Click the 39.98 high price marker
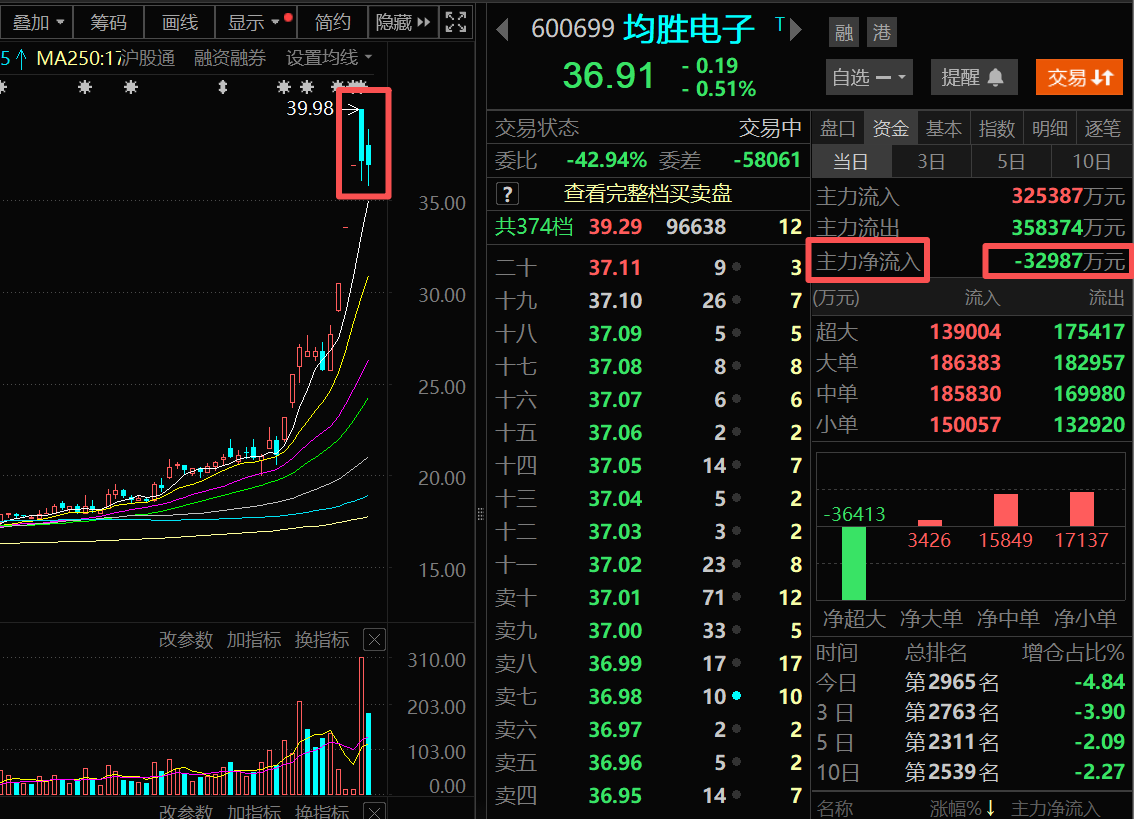Image resolution: width=1134 pixels, height=819 pixels. click(x=310, y=109)
